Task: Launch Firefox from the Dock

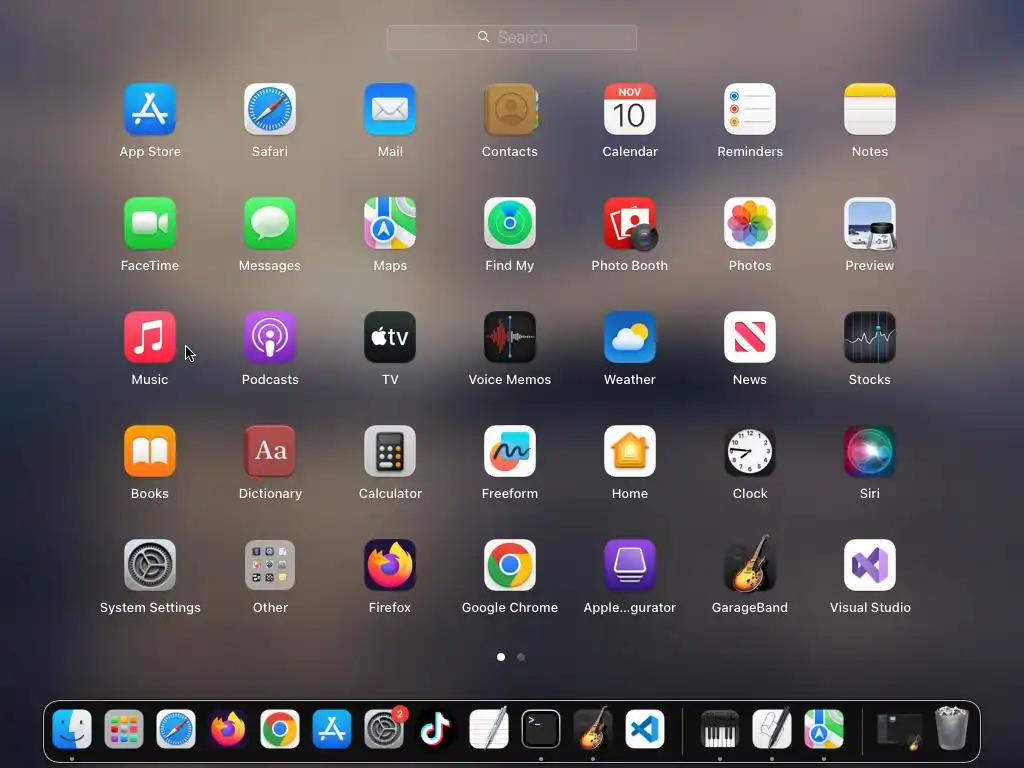Action: [x=228, y=729]
